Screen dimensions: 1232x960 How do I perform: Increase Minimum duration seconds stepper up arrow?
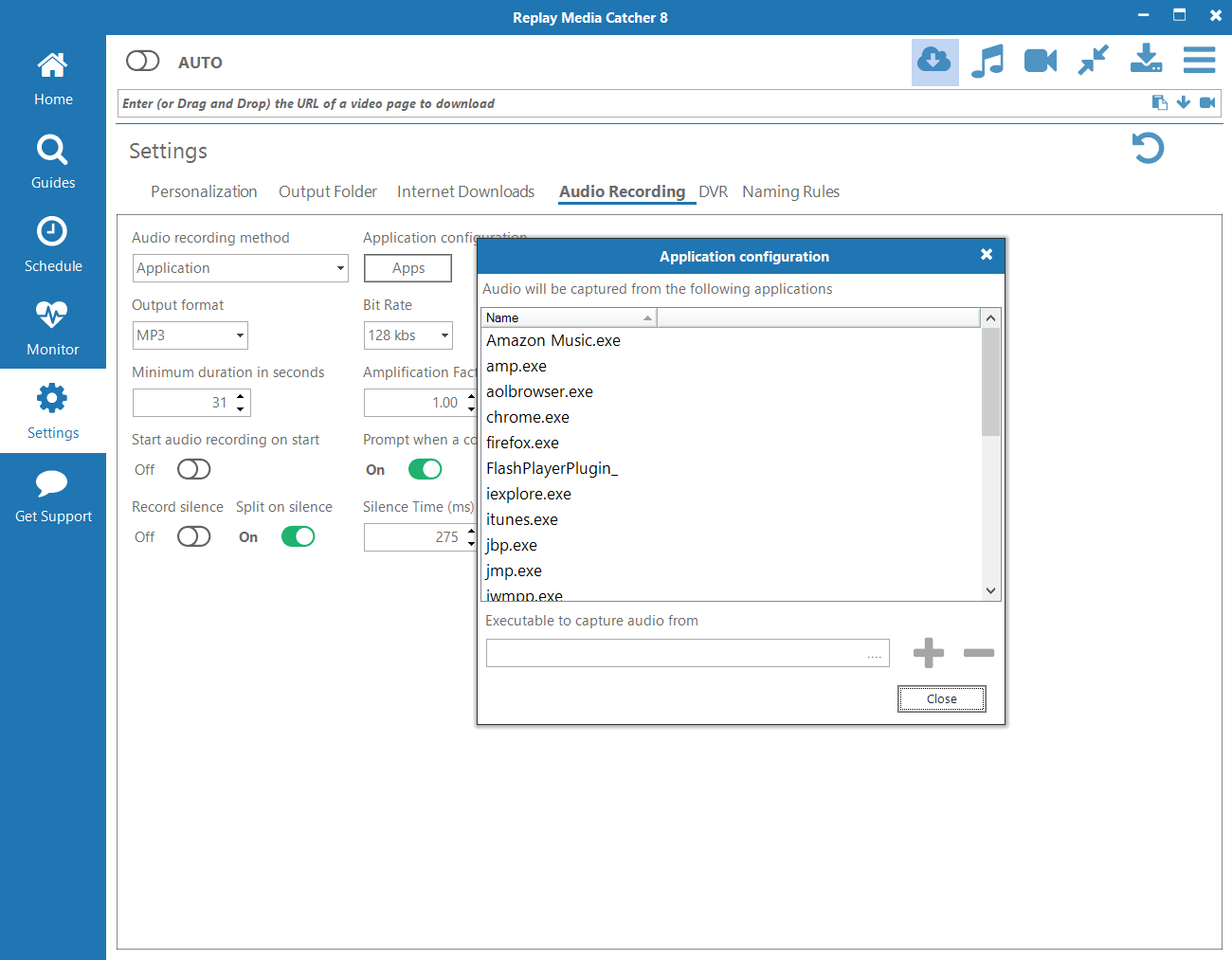pos(241,396)
